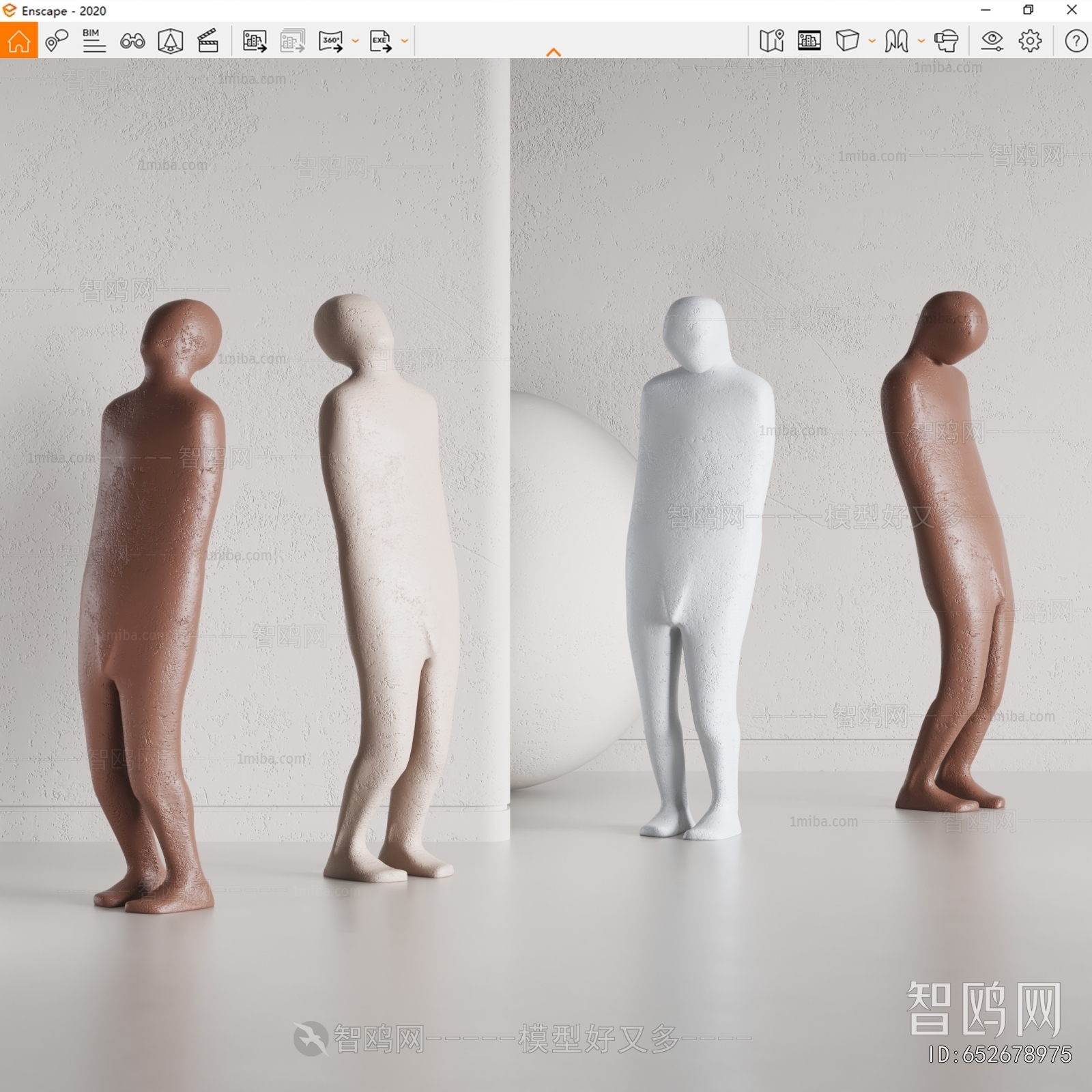This screenshot has height=1092, width=1092.
Task: Minimize the Enscape window
Action: (986, 10)
